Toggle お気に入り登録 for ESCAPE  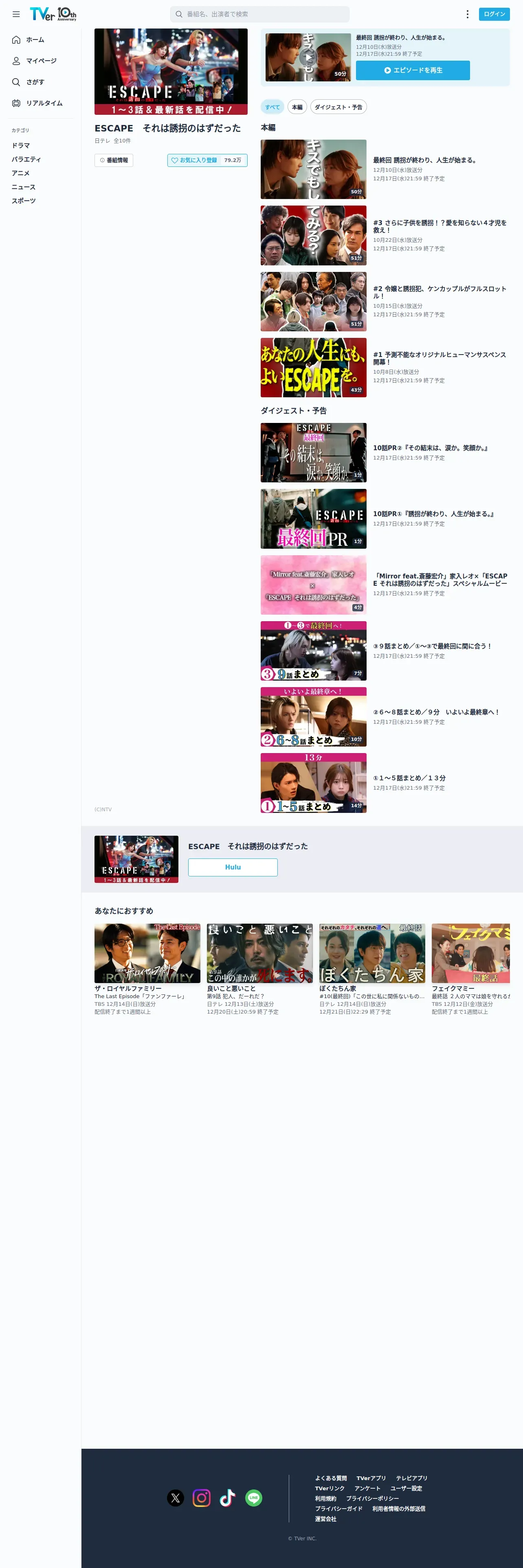pos(207,160)
